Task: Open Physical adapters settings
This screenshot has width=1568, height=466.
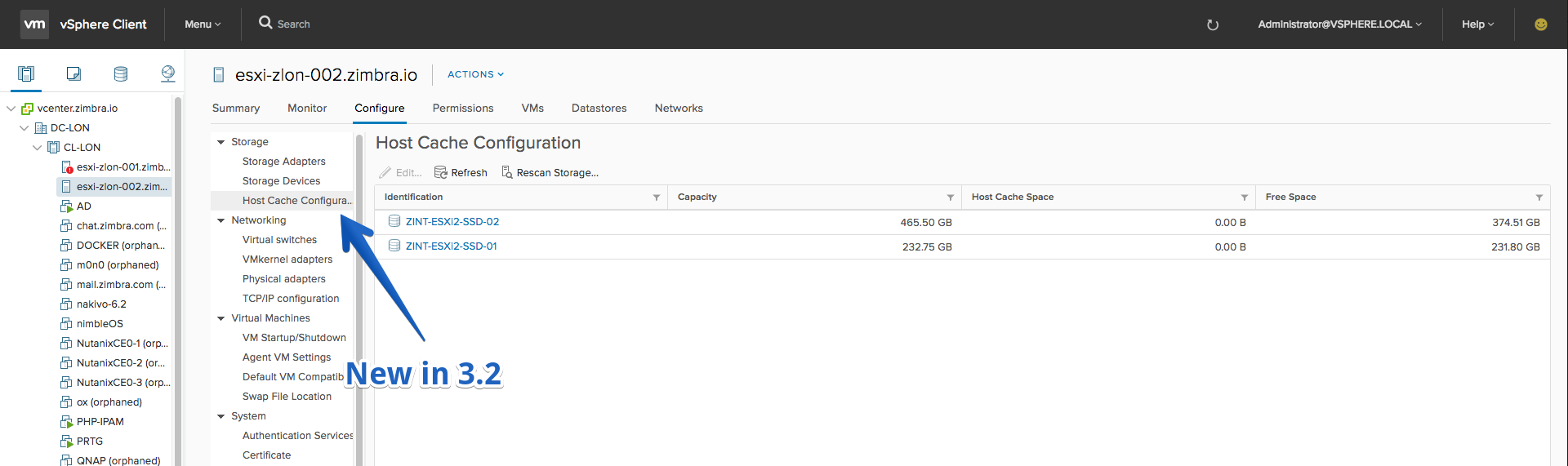Action: (x=283, y=279)
